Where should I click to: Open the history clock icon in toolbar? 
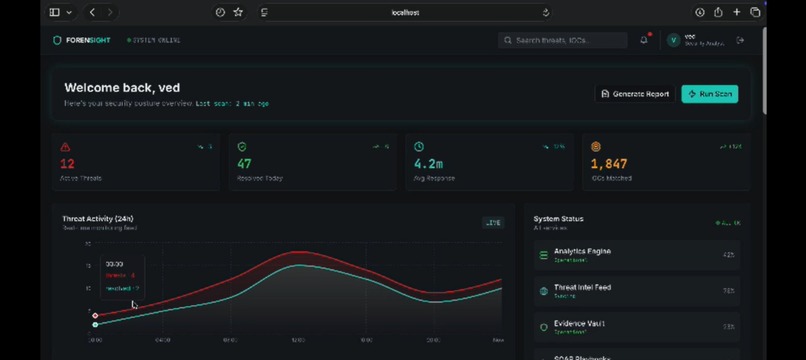(220, 12)
